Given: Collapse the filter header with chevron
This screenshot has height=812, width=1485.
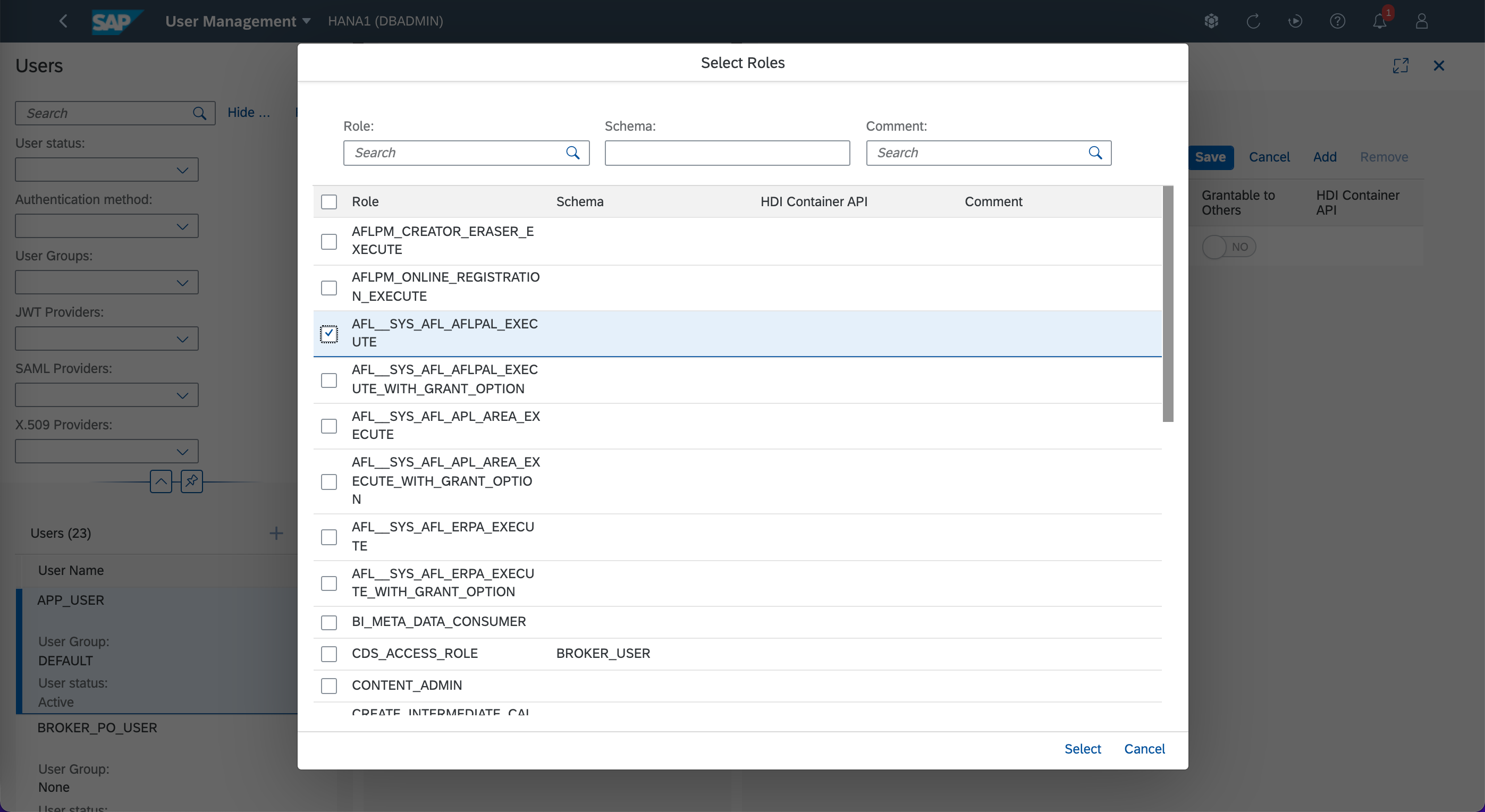Looking at the screenshot, I should (x=161, y=480).
